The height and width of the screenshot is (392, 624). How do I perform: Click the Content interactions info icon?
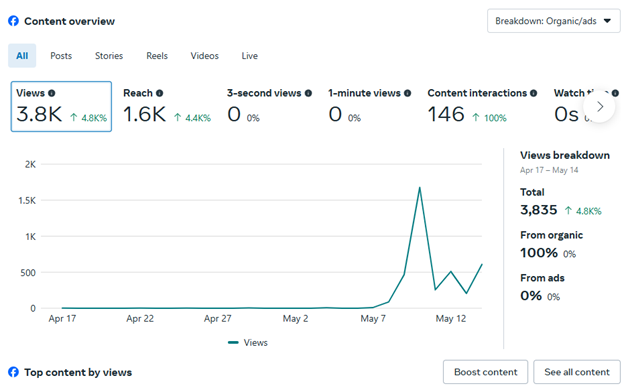pos(534,93)
